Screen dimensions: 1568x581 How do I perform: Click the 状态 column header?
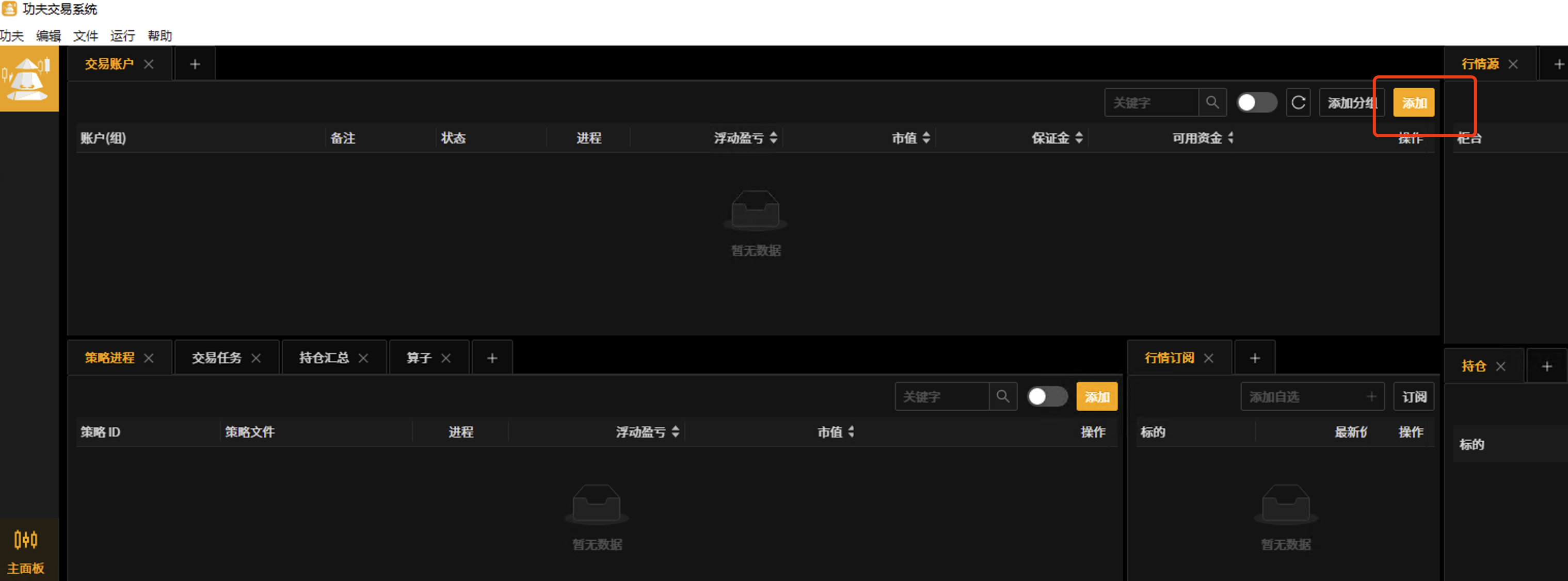click(x=453, y=138)
